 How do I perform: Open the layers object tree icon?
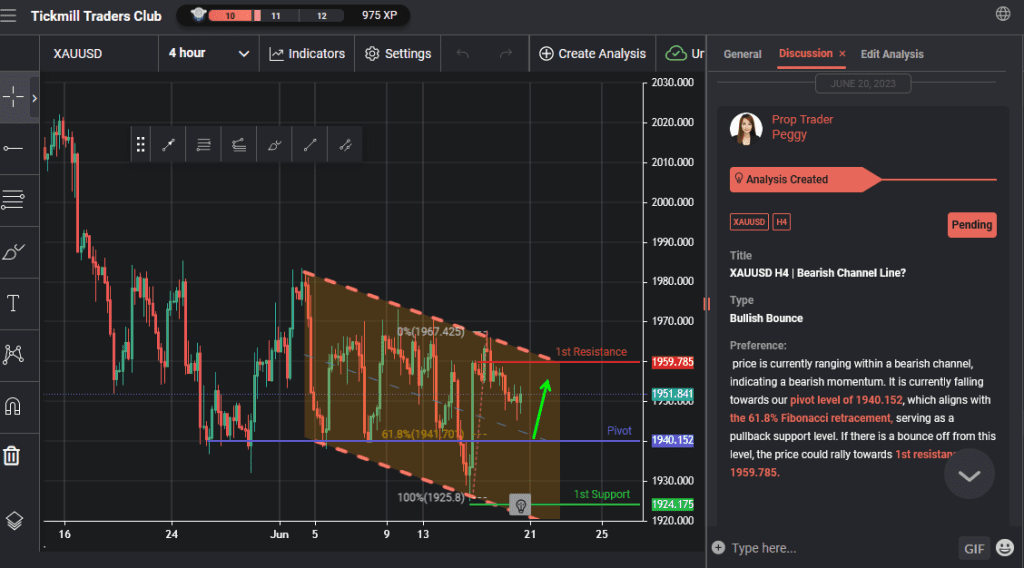point(14,520)
